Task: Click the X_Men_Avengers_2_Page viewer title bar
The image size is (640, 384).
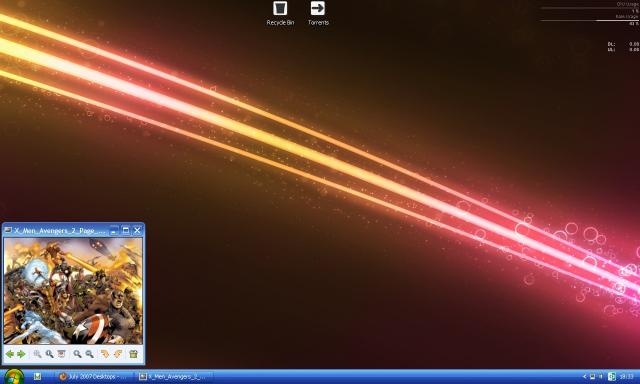Action: (x=73, y=230)
